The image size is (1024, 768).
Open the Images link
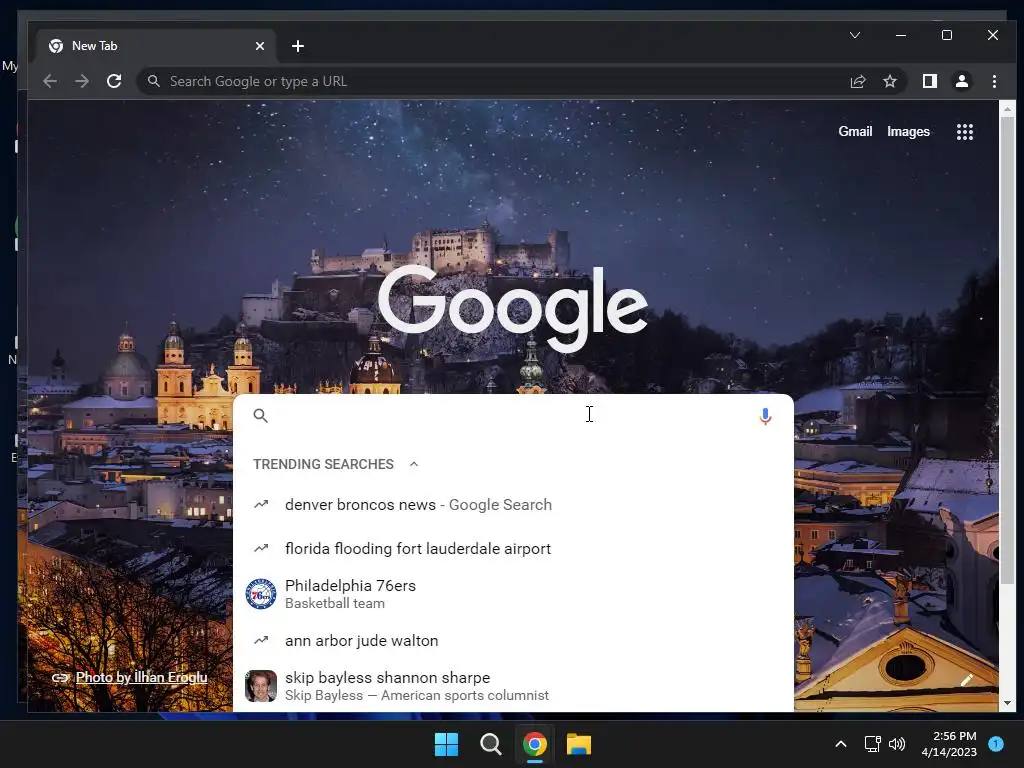tap(908, 131)
